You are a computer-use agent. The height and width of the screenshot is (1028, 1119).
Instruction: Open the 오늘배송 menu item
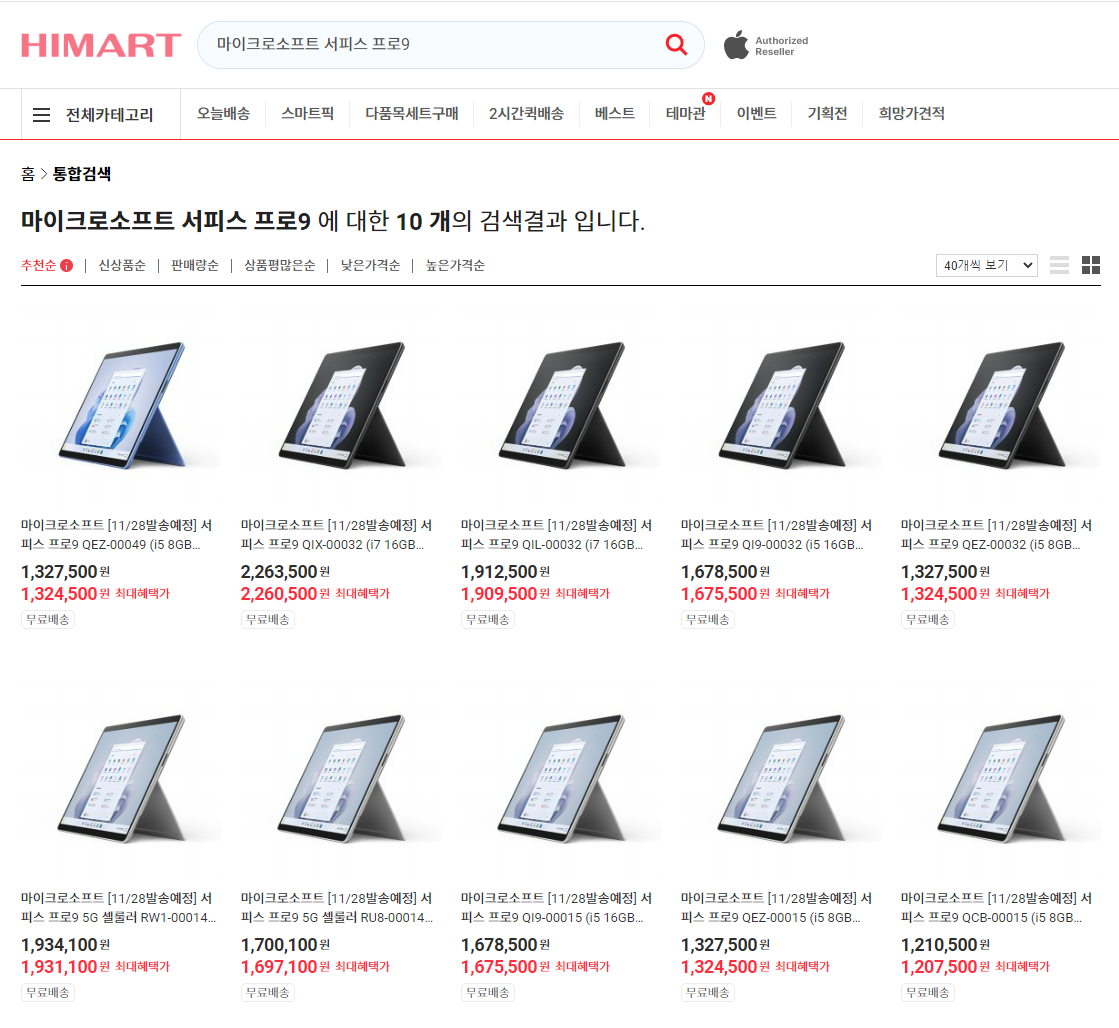pos(223,114)
